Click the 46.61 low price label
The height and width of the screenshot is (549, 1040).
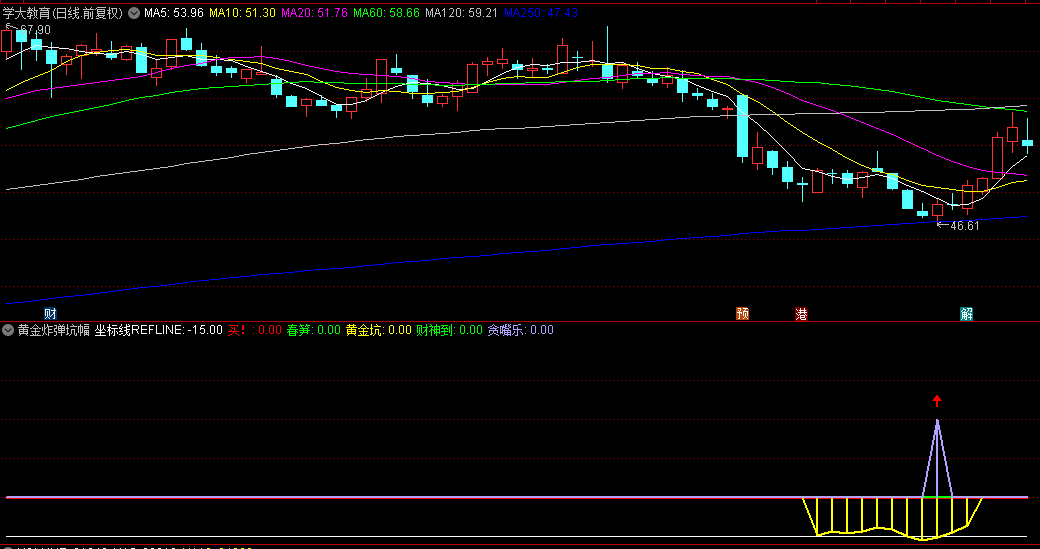[x=964, y=225]
